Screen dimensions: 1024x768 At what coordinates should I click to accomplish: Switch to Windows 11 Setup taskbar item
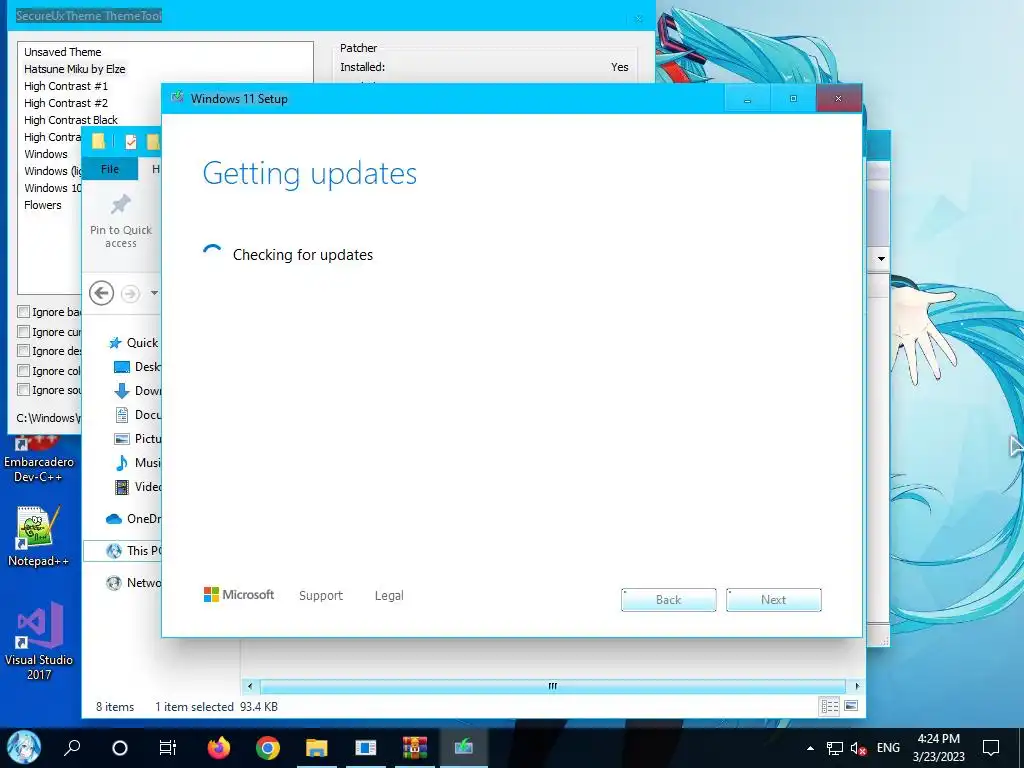coord(464,747)
